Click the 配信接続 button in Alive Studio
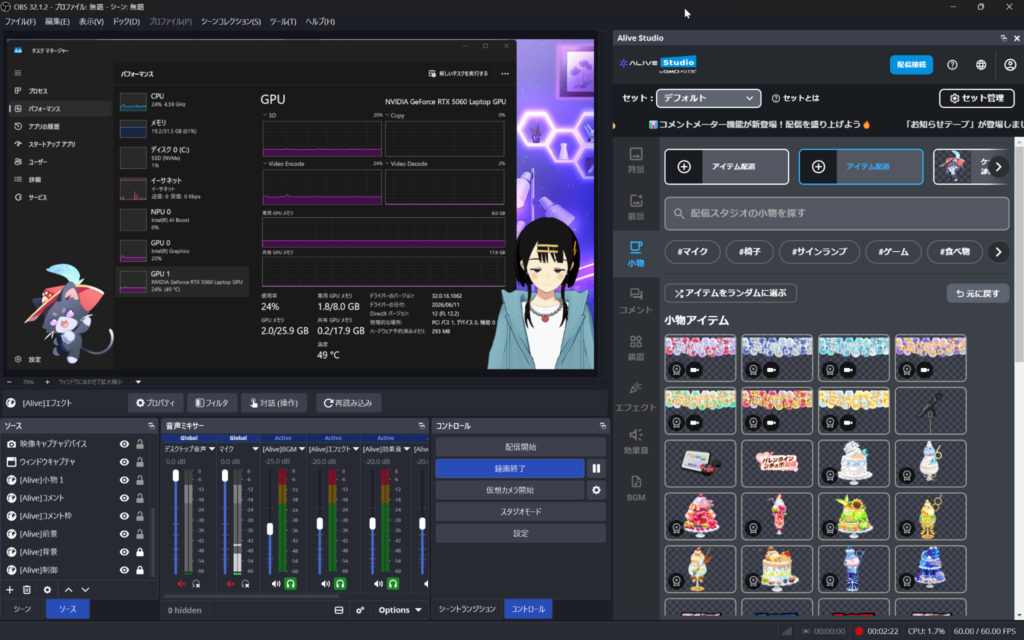The width and height of the screenshot is (1024, 640). click(x=911, y=65)
